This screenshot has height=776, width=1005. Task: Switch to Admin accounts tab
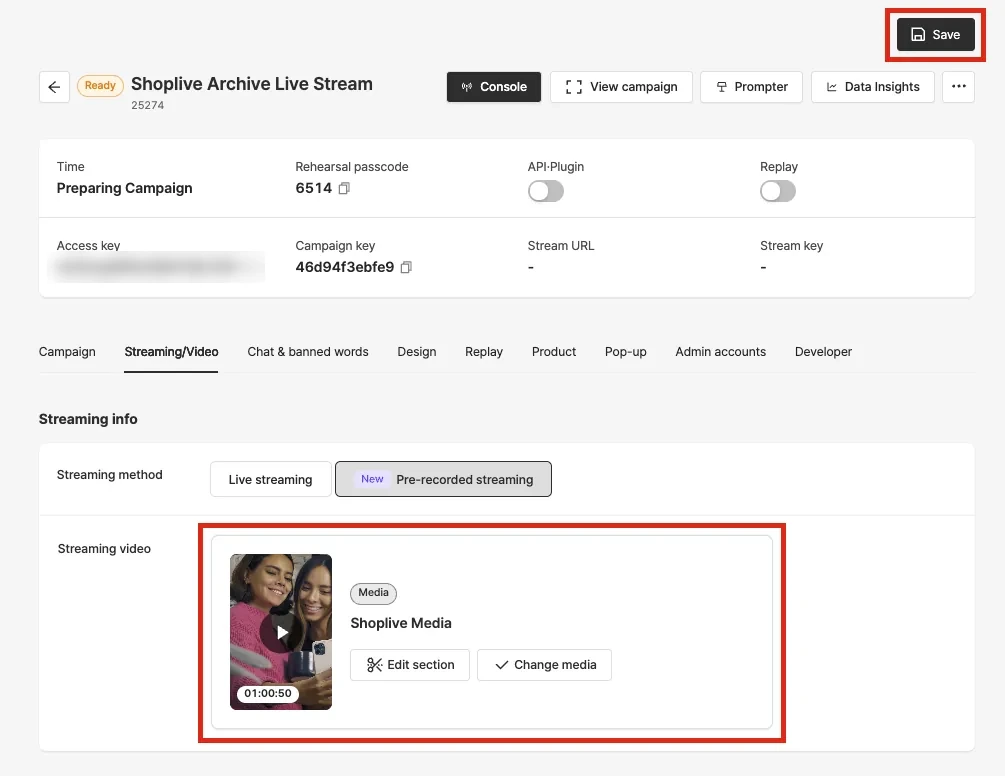720,352
